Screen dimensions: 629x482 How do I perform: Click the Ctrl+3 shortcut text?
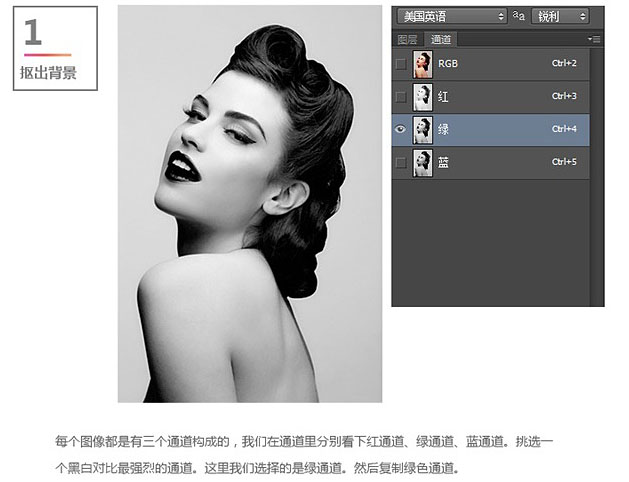coord(564,96)
